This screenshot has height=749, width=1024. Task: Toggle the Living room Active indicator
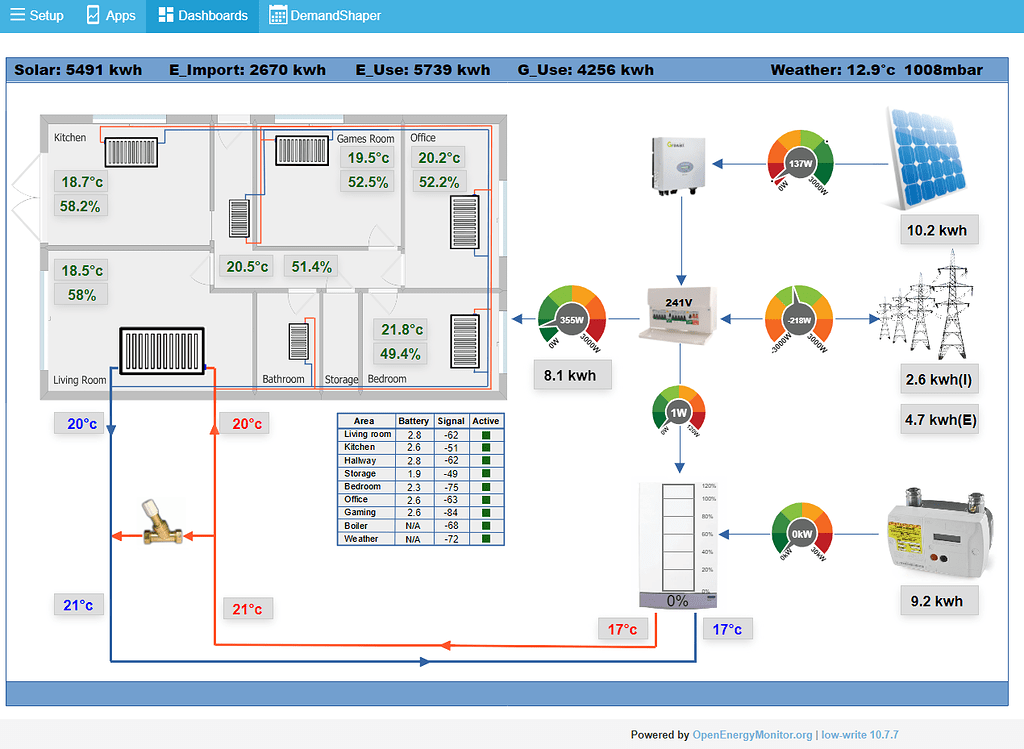point(486,434)
